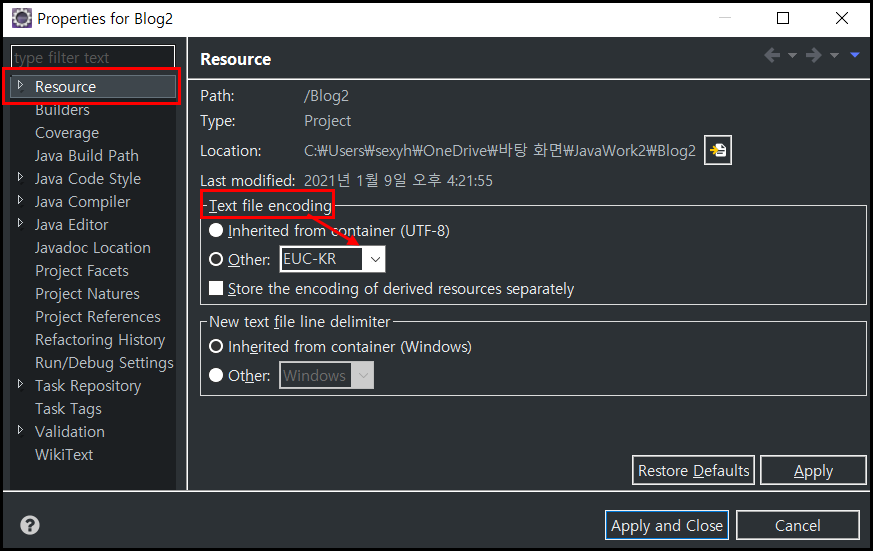Click the Eclipse icon in title bar
The width and height of the screenshot is (873, 551).
(22, 18)
